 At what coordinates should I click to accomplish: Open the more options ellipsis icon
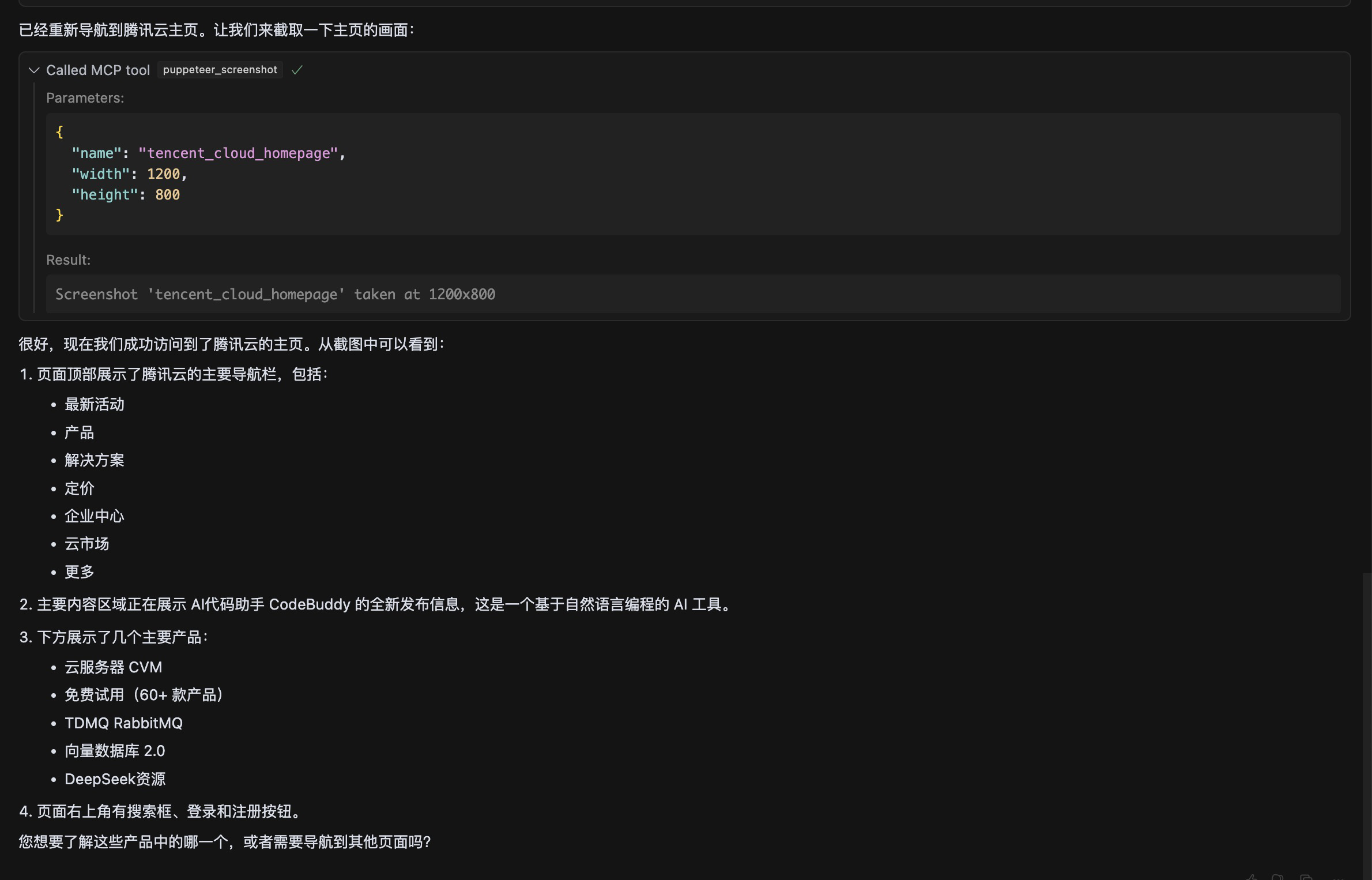click(x=1339, y=877)
